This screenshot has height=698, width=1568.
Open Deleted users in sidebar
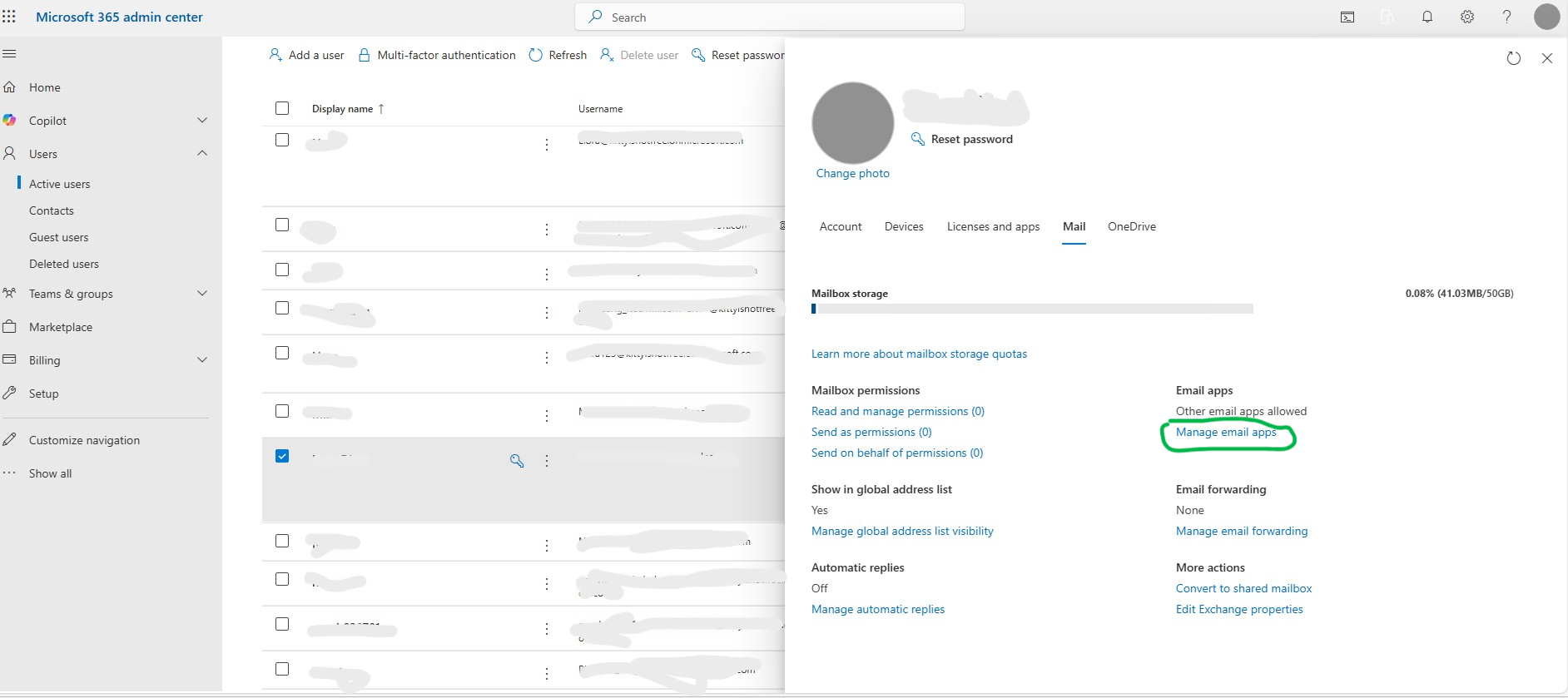pyautogui.click(x=63, y=264)
